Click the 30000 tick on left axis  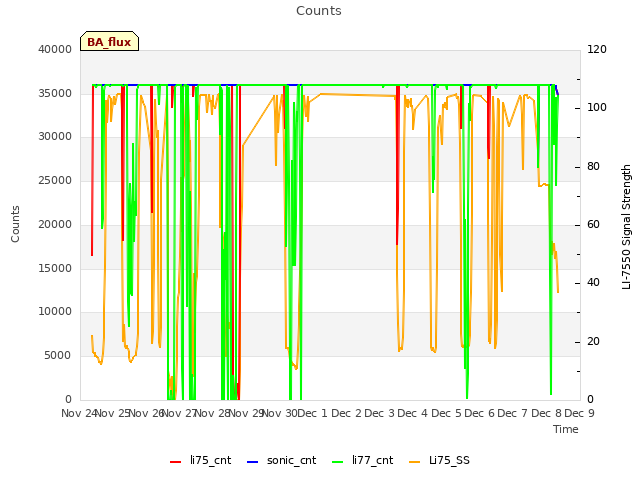point(55,136)
